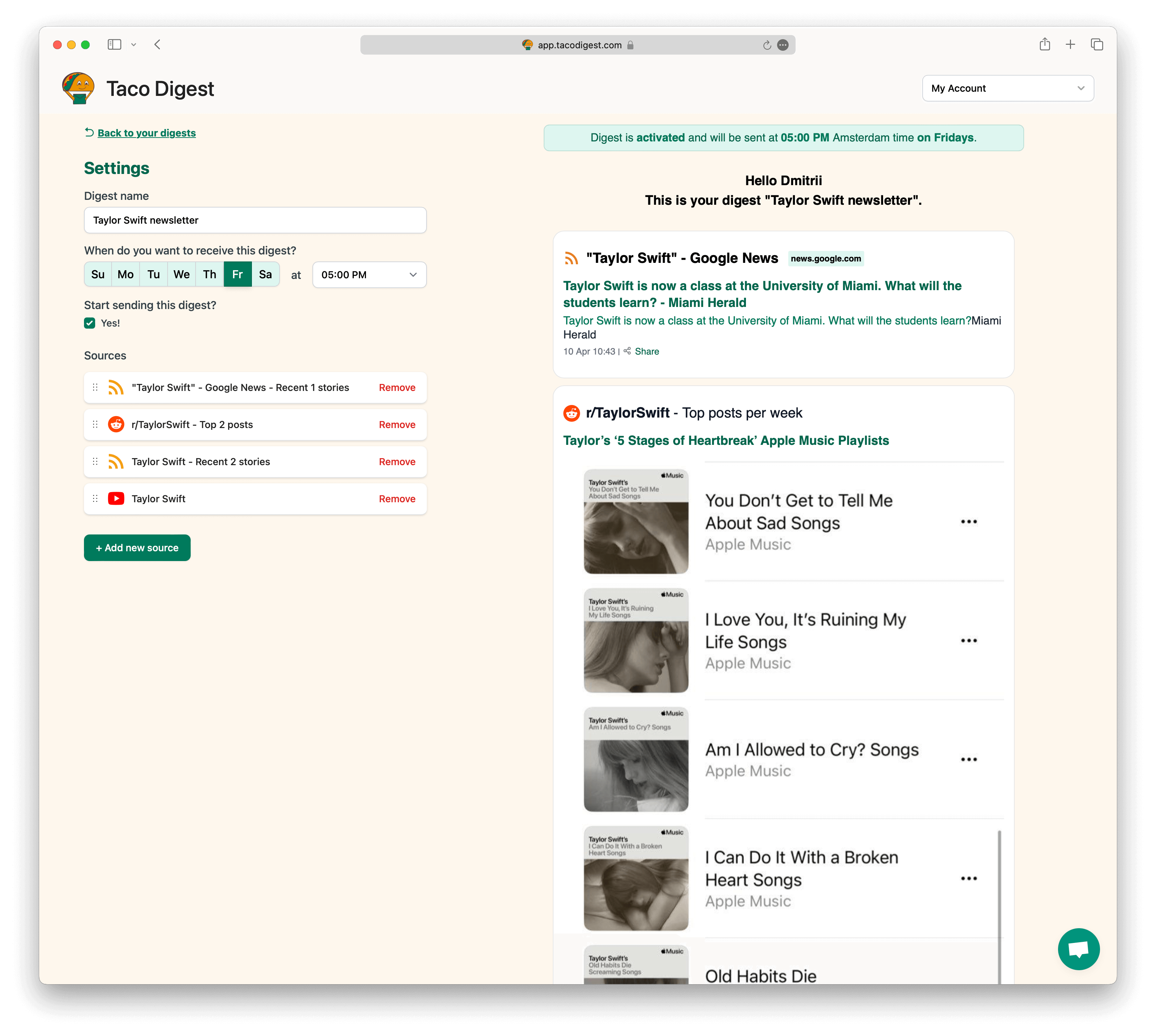This screenshot has width=1156, height=1036.
Task: Toggle Wednesday in the digest schedule
Action: click(x=182, y=274)
